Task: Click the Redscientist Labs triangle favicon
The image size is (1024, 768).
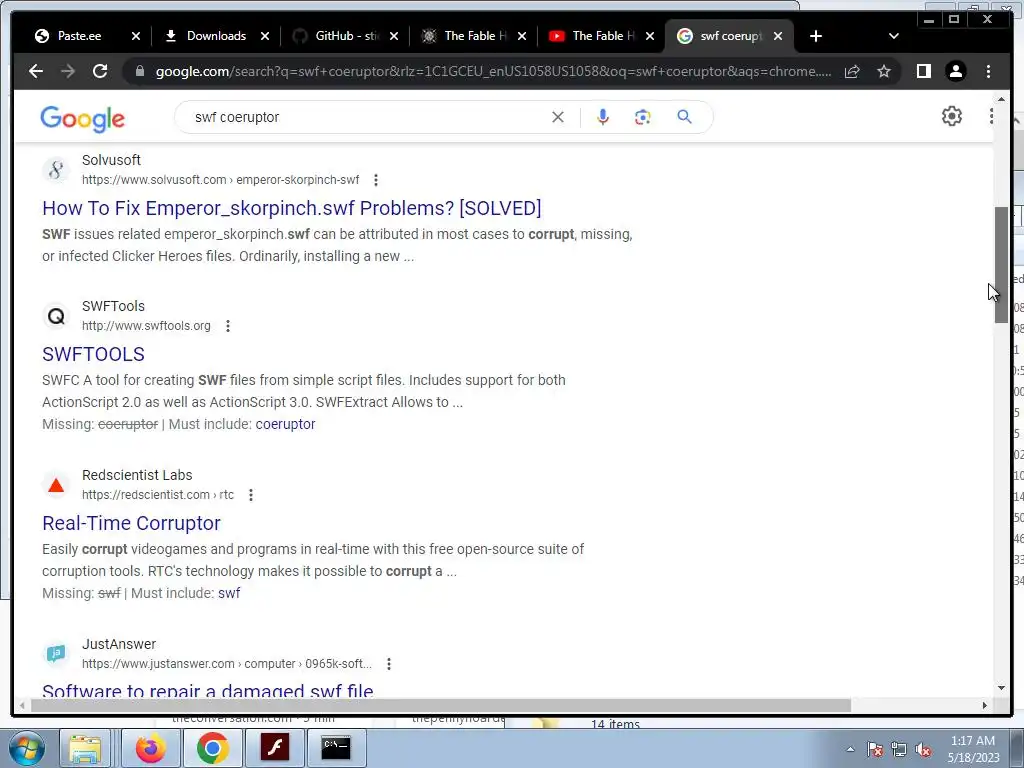Action: pos(56,485)
